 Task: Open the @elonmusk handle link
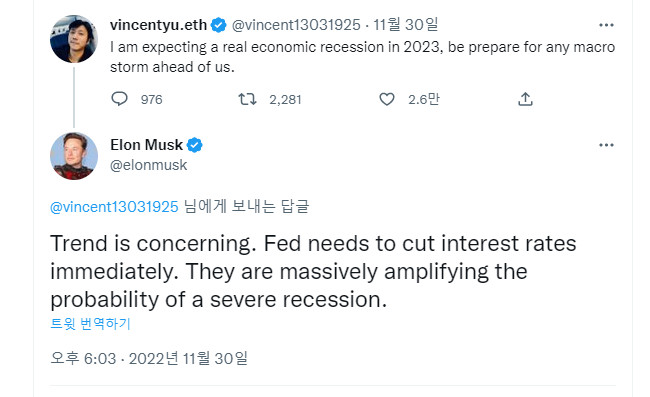(148, 165)
